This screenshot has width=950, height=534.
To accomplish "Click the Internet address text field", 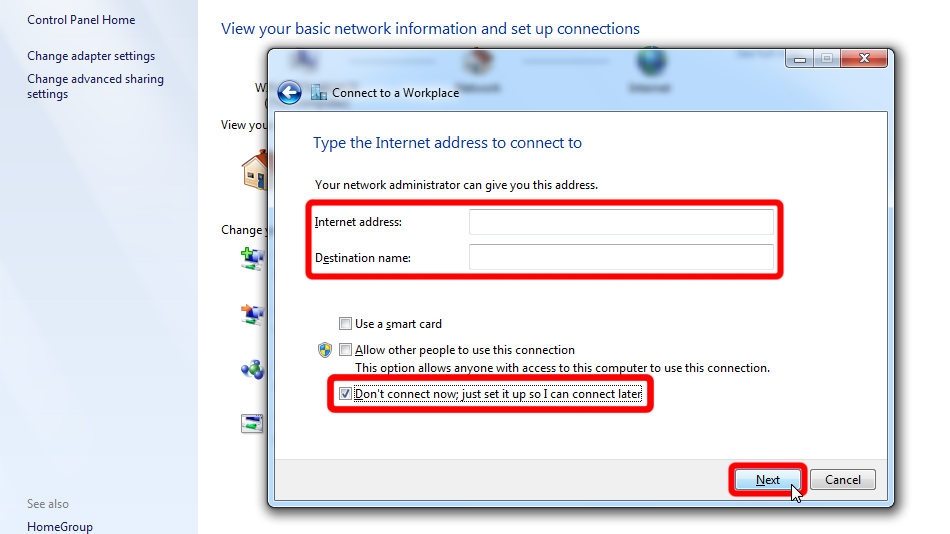I will point(621,221).
